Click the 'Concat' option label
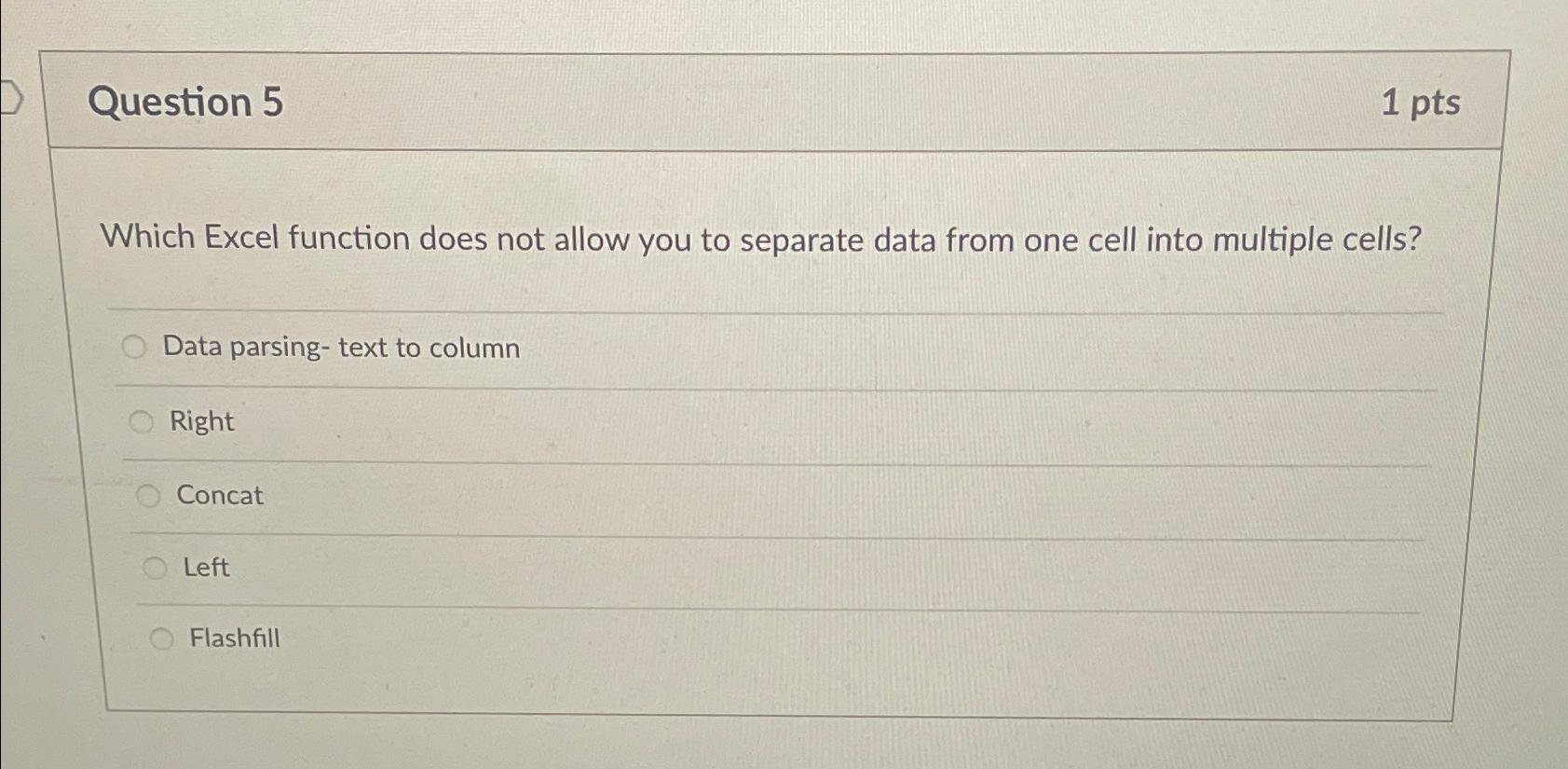The width and height of the screenshot is (1568, 769). 218,496
